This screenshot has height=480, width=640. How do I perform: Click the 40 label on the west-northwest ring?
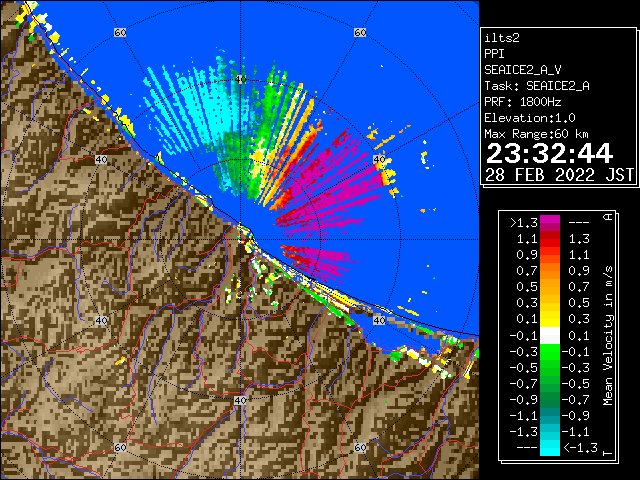101,159
